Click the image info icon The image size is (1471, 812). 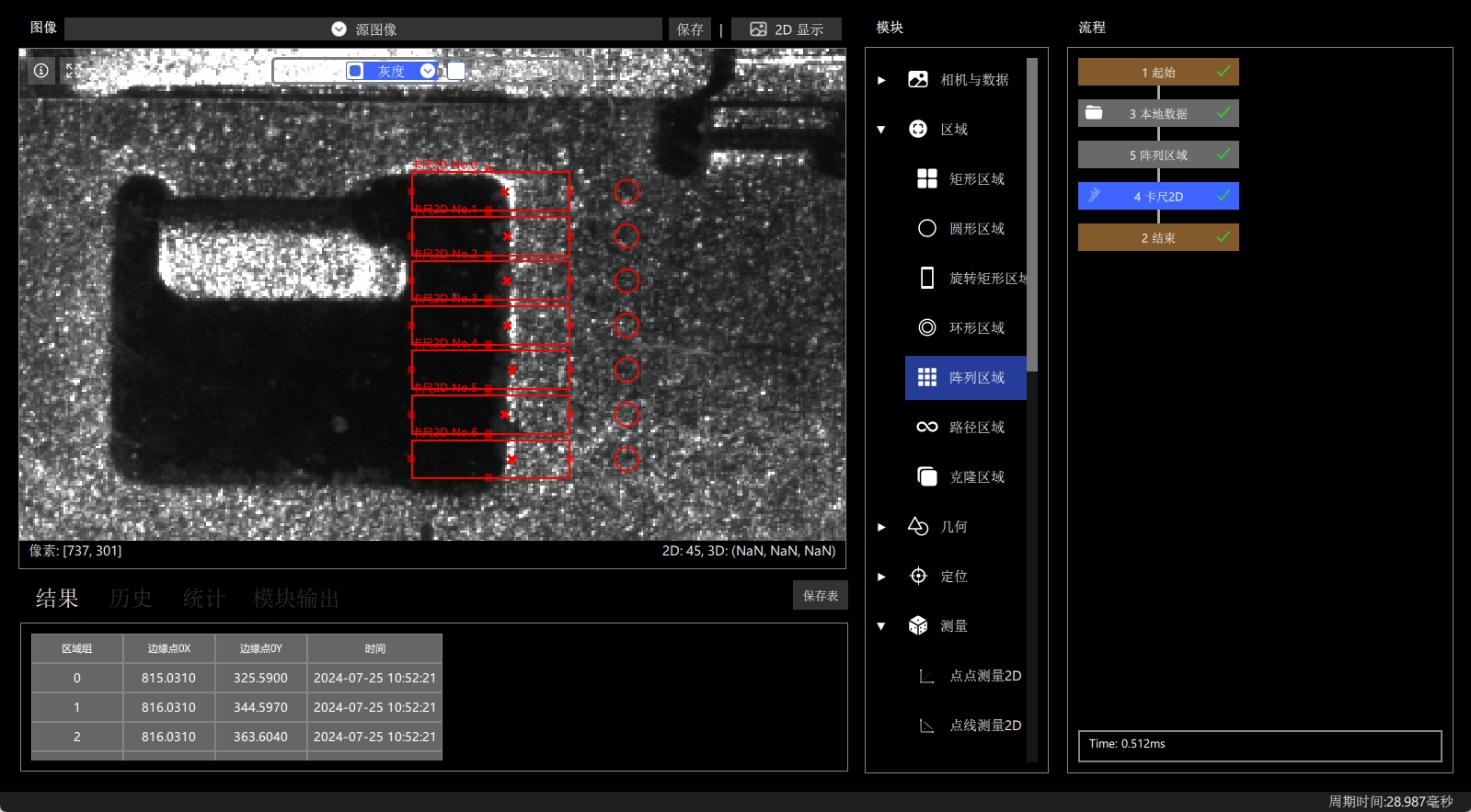point(41,70)
